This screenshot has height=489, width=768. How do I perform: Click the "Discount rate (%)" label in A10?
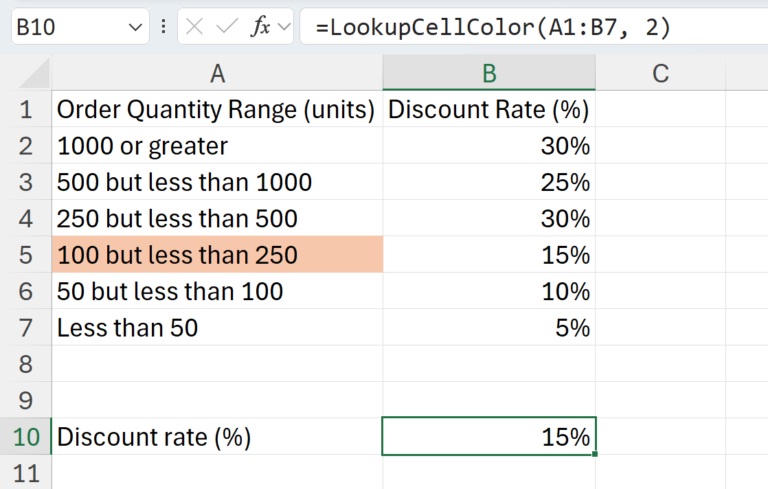point(154,436)
